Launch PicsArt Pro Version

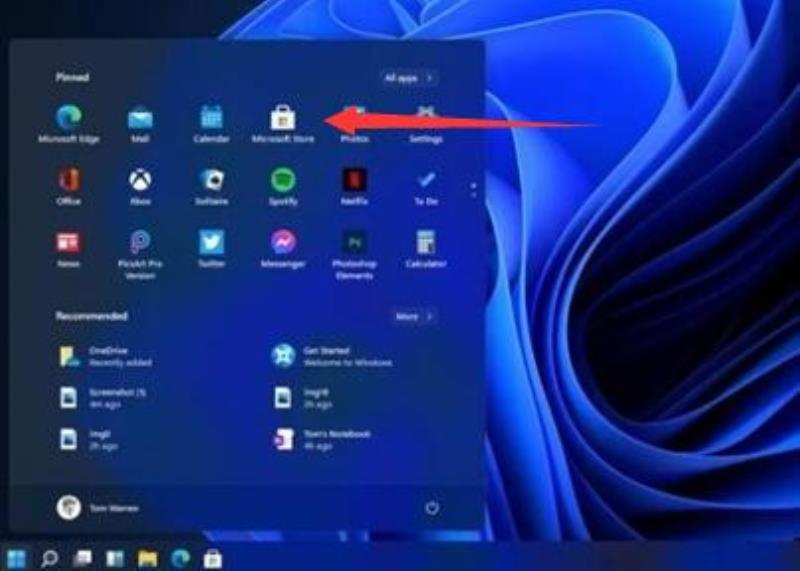click(x=140, y=254)
